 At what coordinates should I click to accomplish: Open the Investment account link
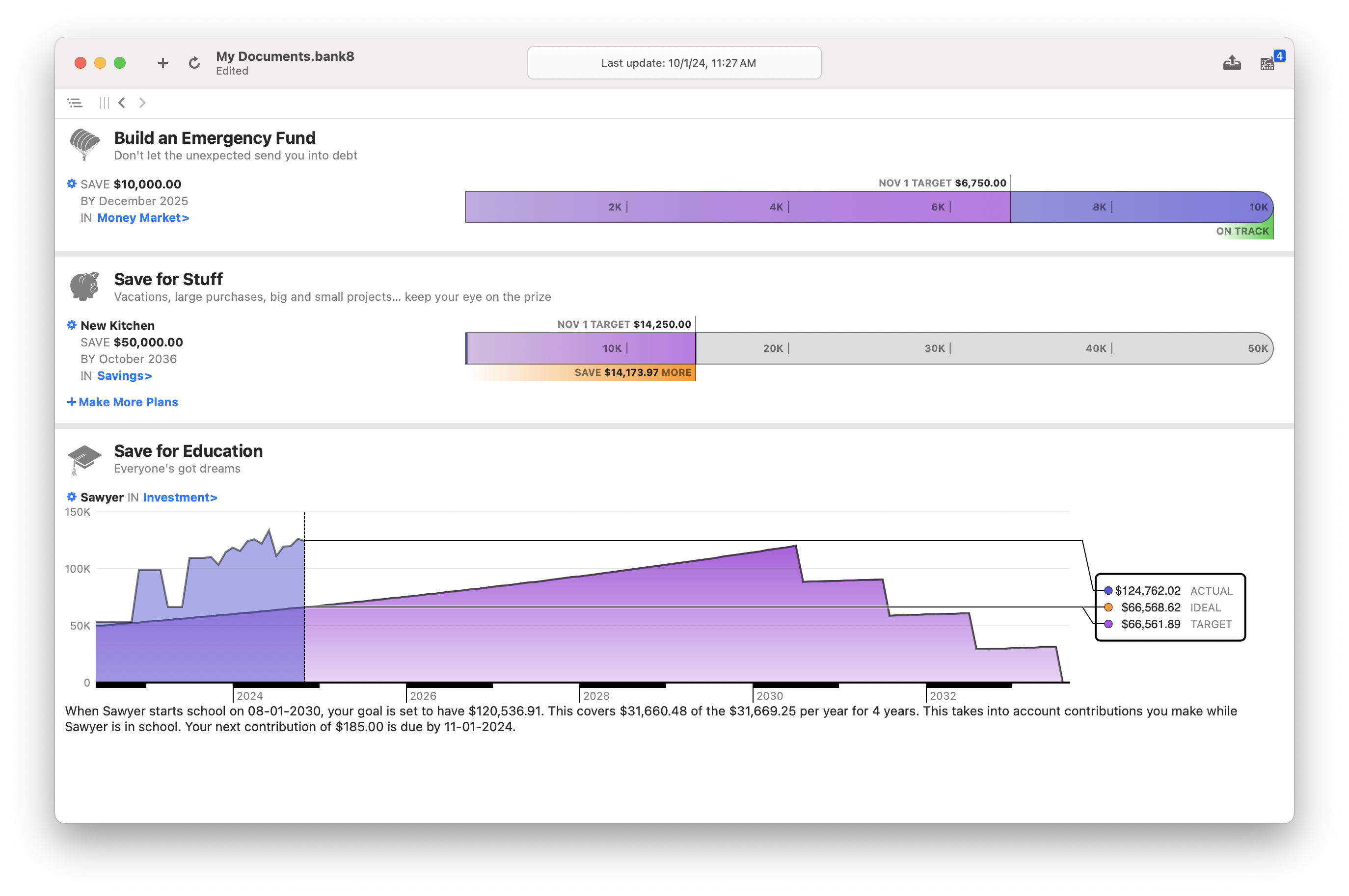[x=180, y=497]
